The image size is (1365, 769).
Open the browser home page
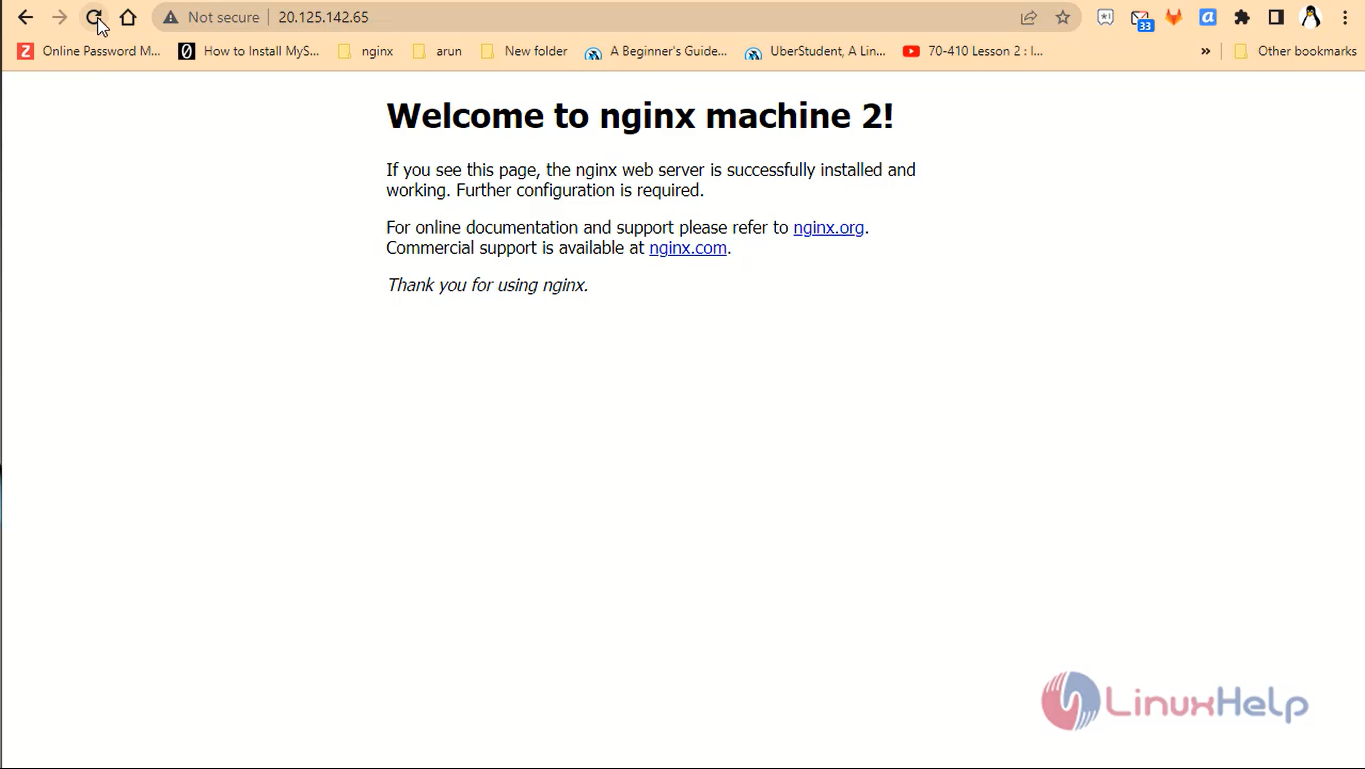click(128, 17)
